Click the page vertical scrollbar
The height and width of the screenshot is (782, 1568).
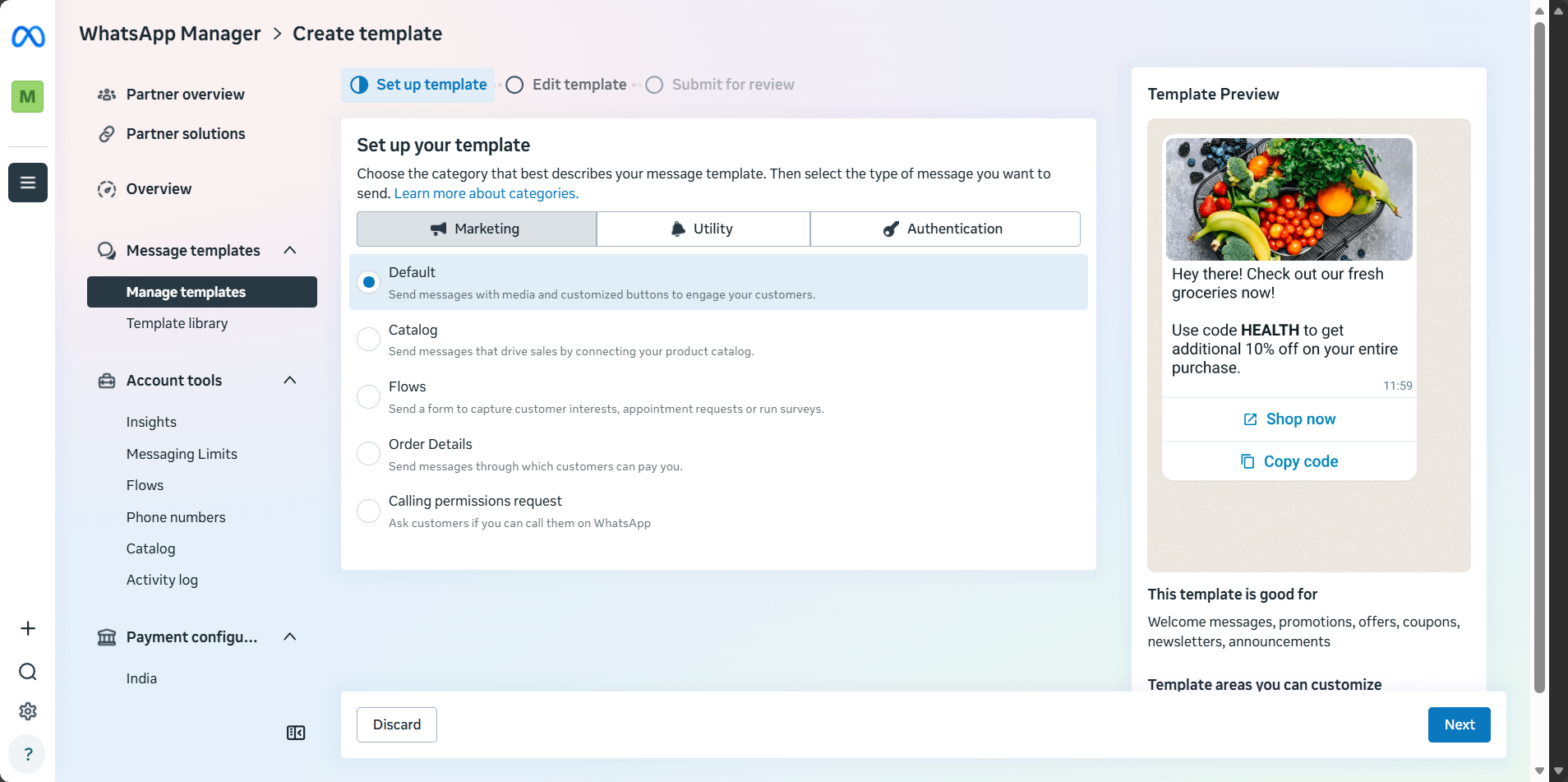pyautogui.click(x=1539, y=358)
